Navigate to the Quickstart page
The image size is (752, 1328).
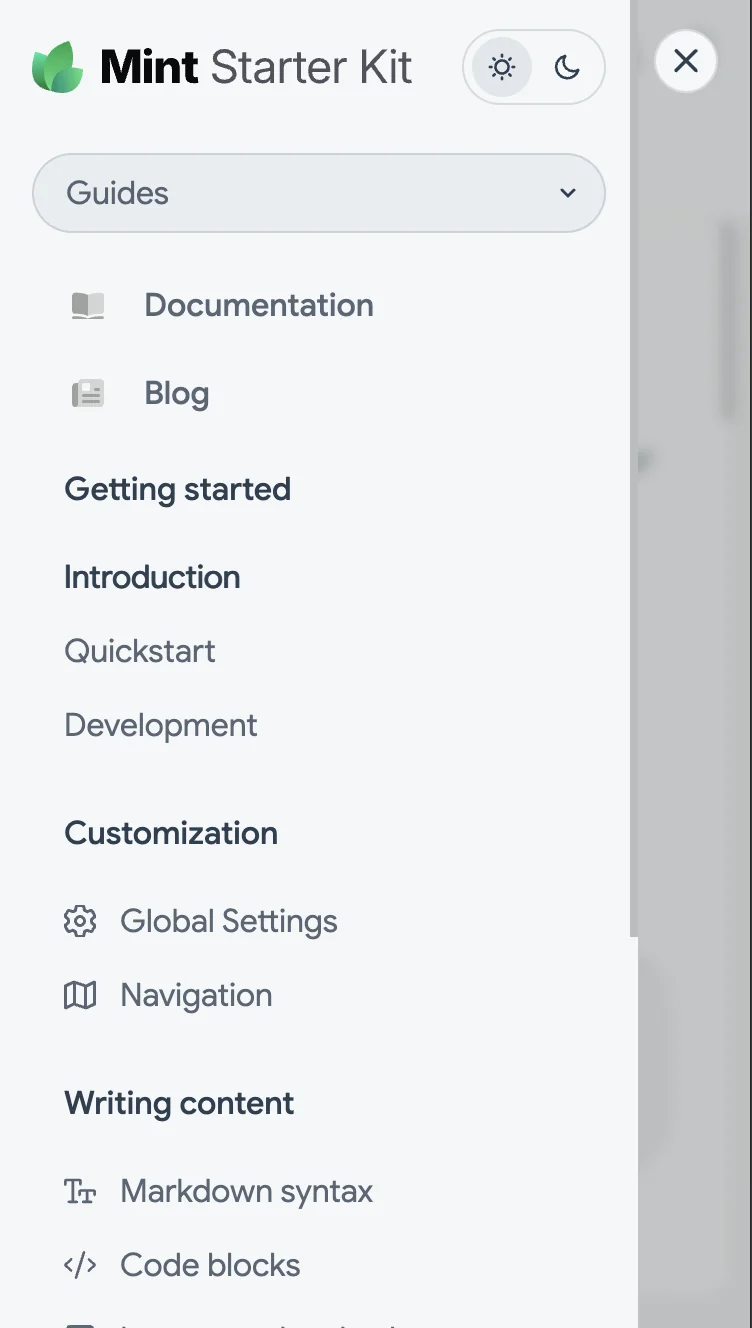coord(140,651)
